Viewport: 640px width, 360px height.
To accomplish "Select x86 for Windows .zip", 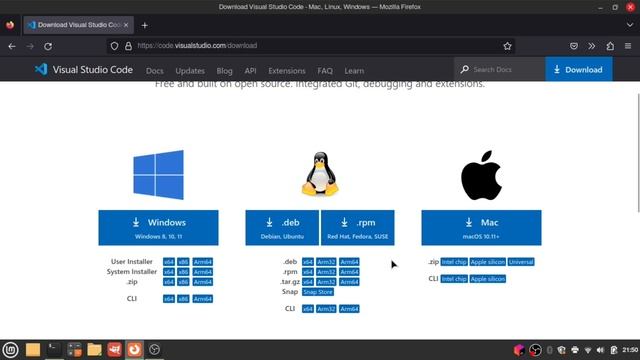I will pos(183,282).
